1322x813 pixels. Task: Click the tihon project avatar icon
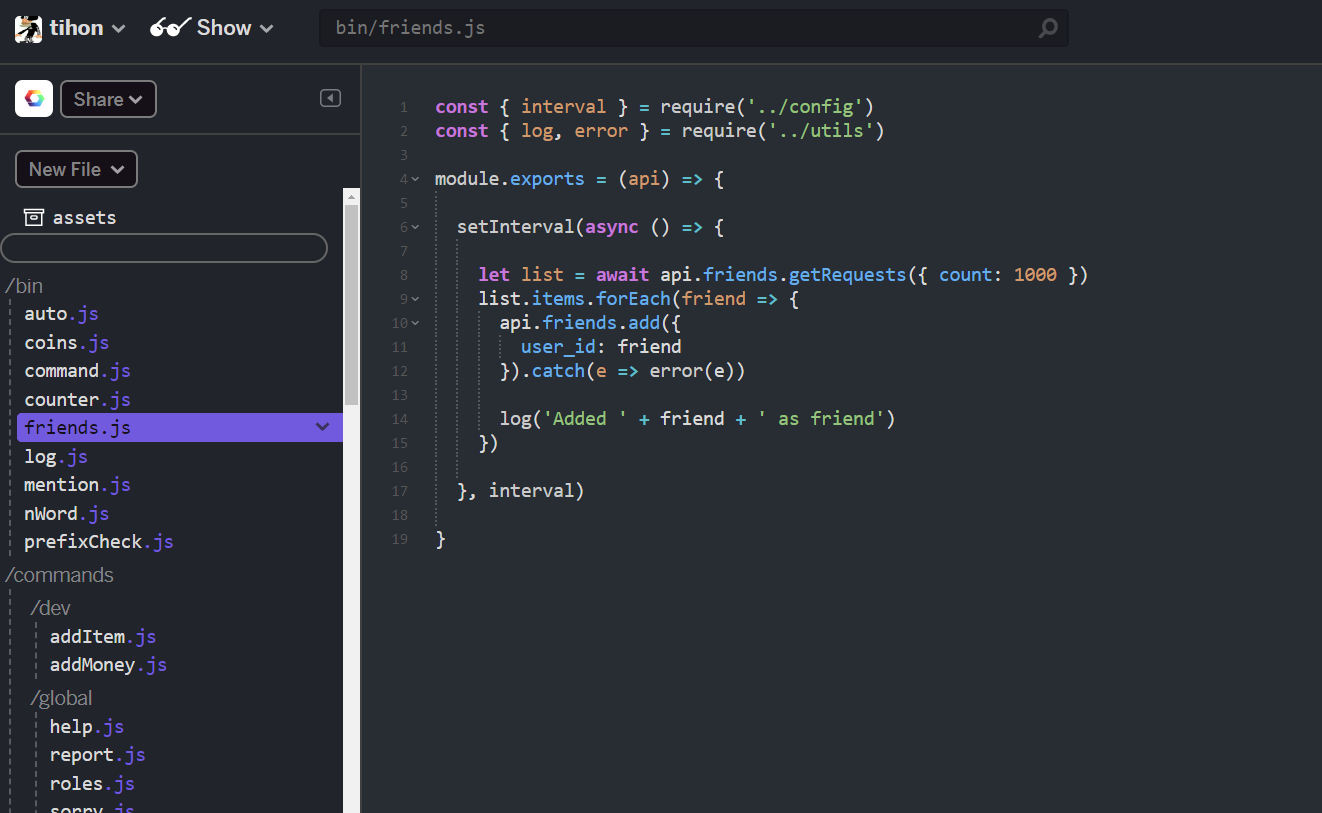(x=28, y=28)
